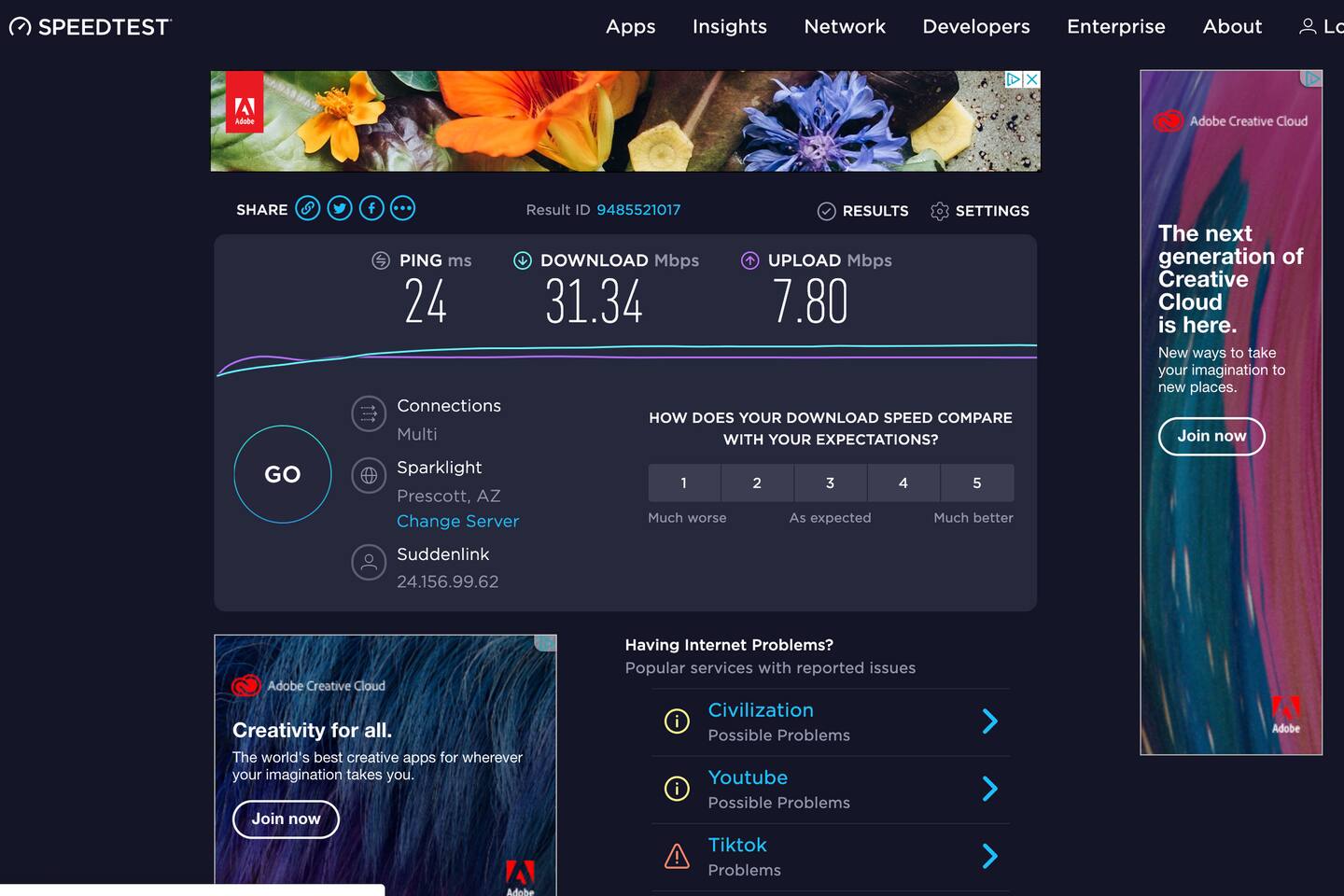Rate download speed as 5 Much better
Screen dimensions: 1344x896
coord(977,483)
